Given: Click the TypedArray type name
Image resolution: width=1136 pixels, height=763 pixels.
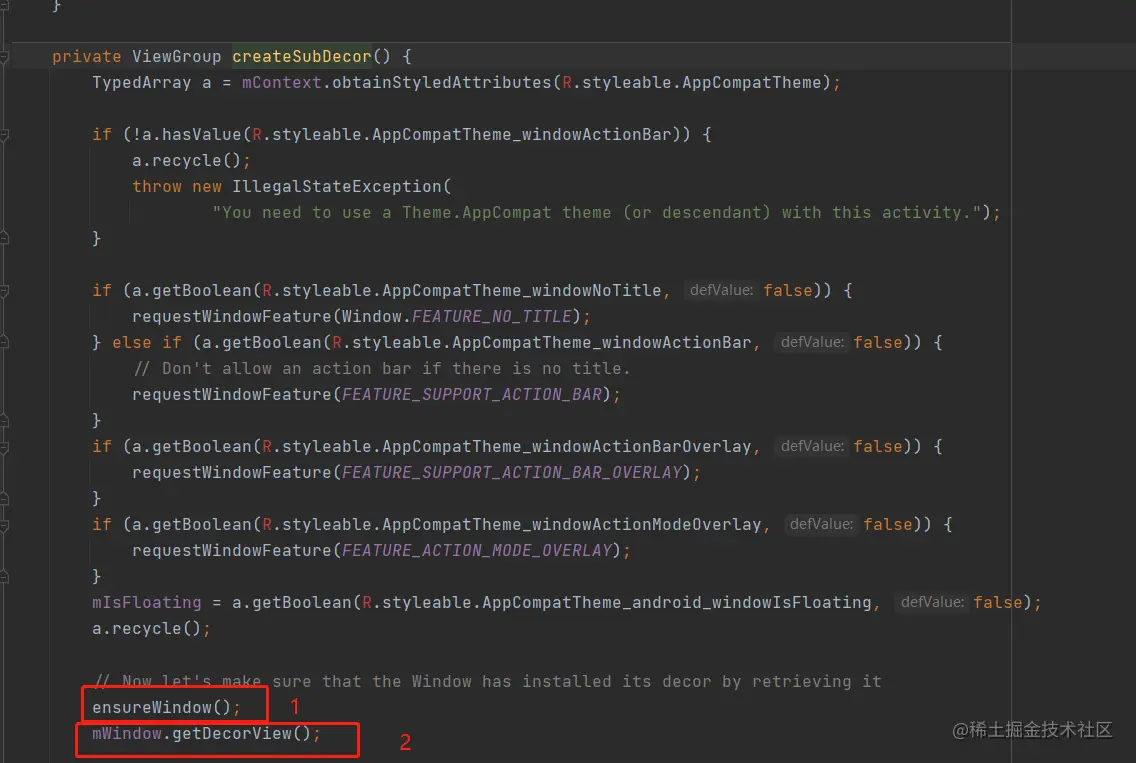Looking at the screenshot, I should coord(141,83).
